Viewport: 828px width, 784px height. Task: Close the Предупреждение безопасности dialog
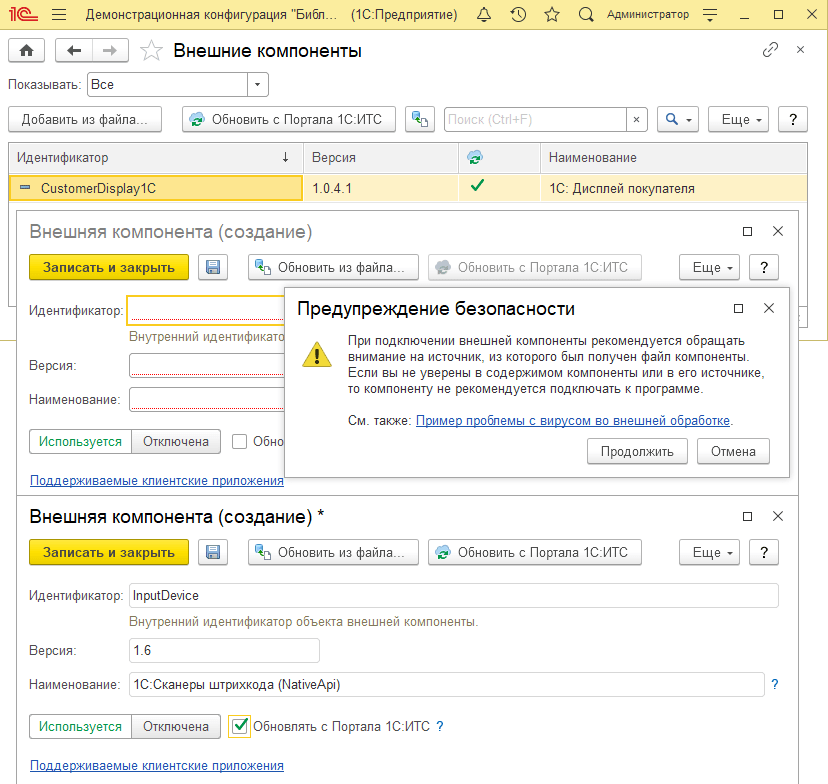coord(769,308)
